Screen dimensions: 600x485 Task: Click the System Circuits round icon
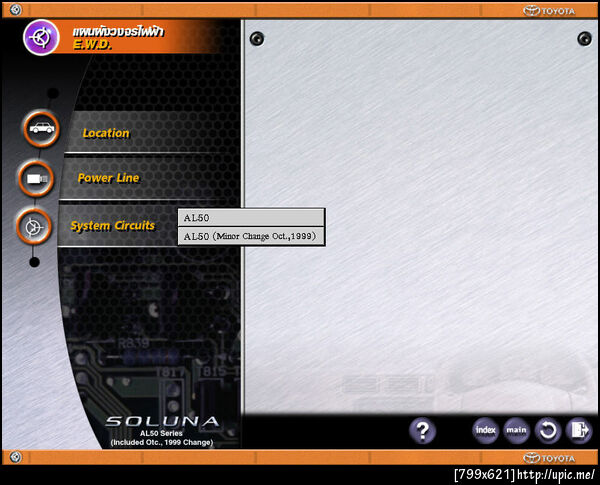tap(34, 227)
